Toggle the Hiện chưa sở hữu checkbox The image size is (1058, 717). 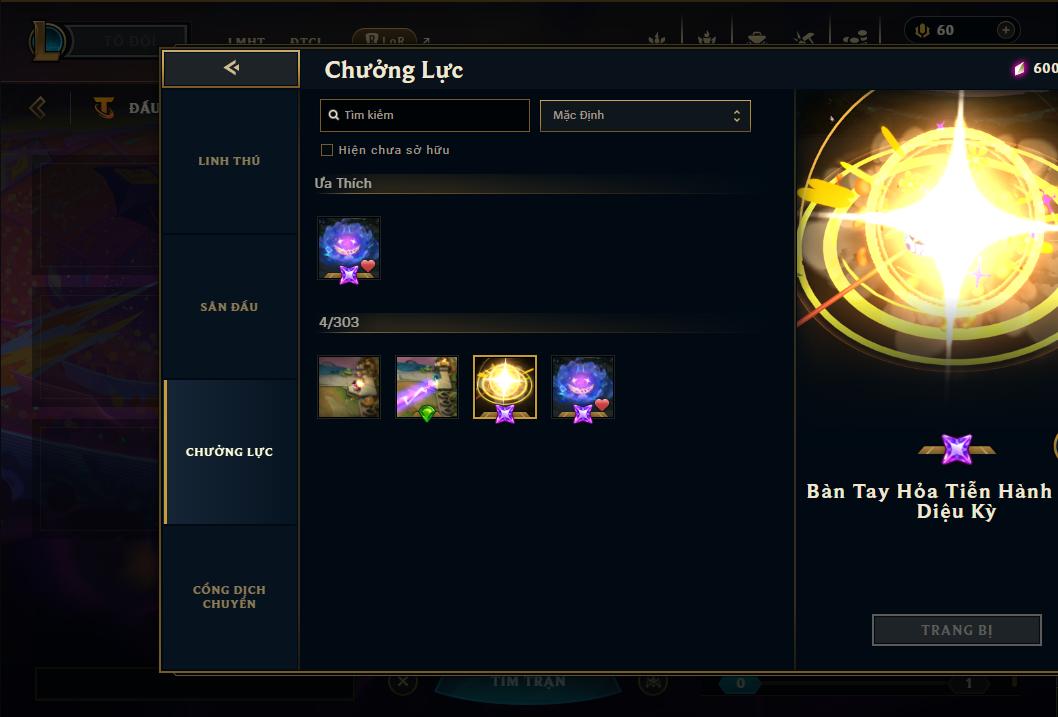coord(327,150)
